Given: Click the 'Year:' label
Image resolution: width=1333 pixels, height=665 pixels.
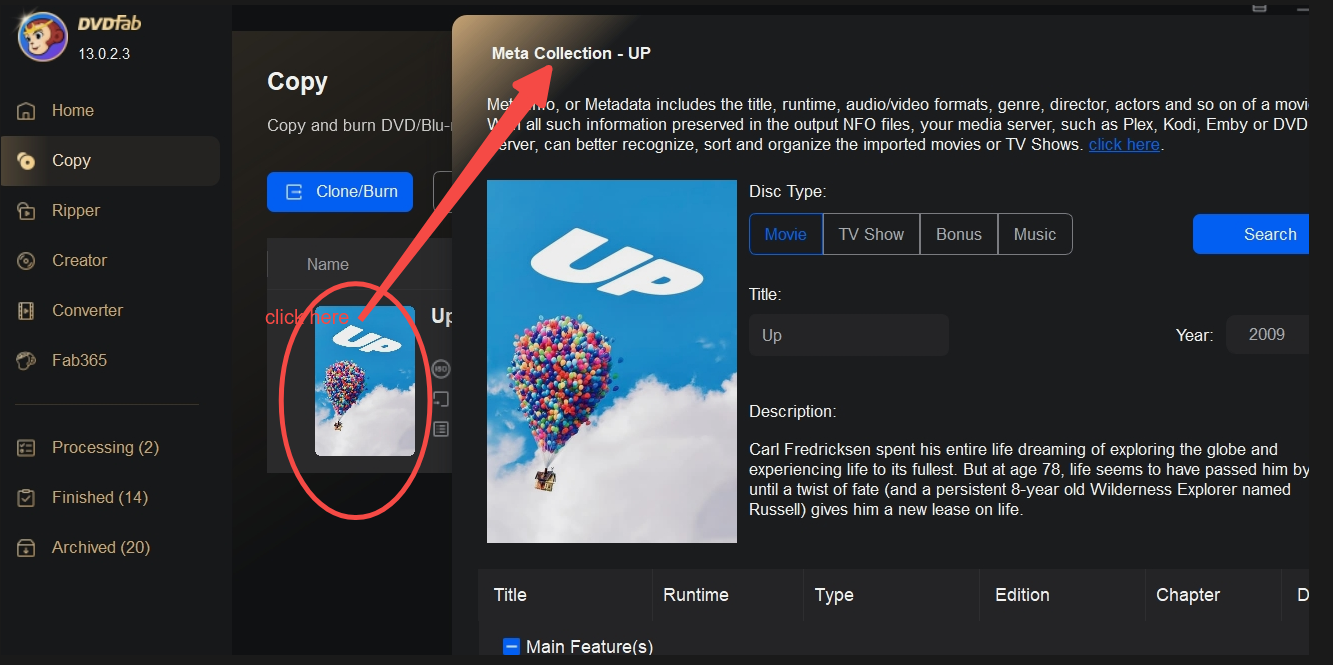Looking at the screenshot, I should 1194,336.
